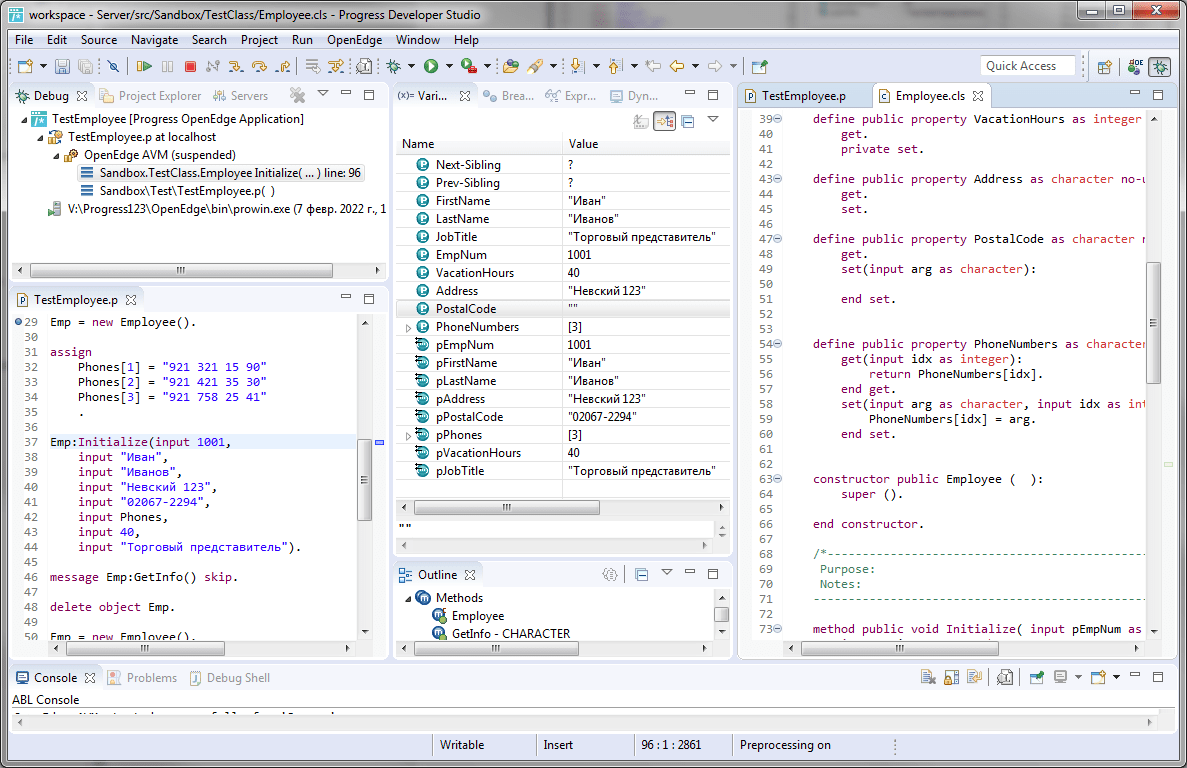Collapse the TestEmployee application tree node
The image size is (1187, 768).
point(24,120)
